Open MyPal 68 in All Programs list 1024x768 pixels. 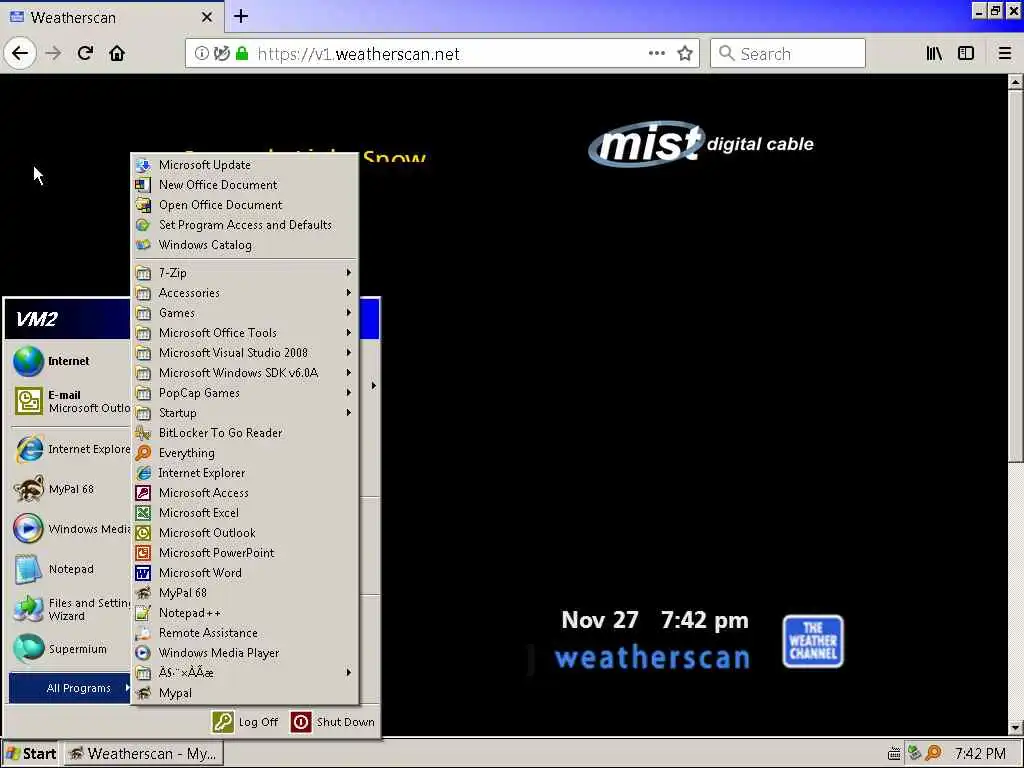coord(244,593)
